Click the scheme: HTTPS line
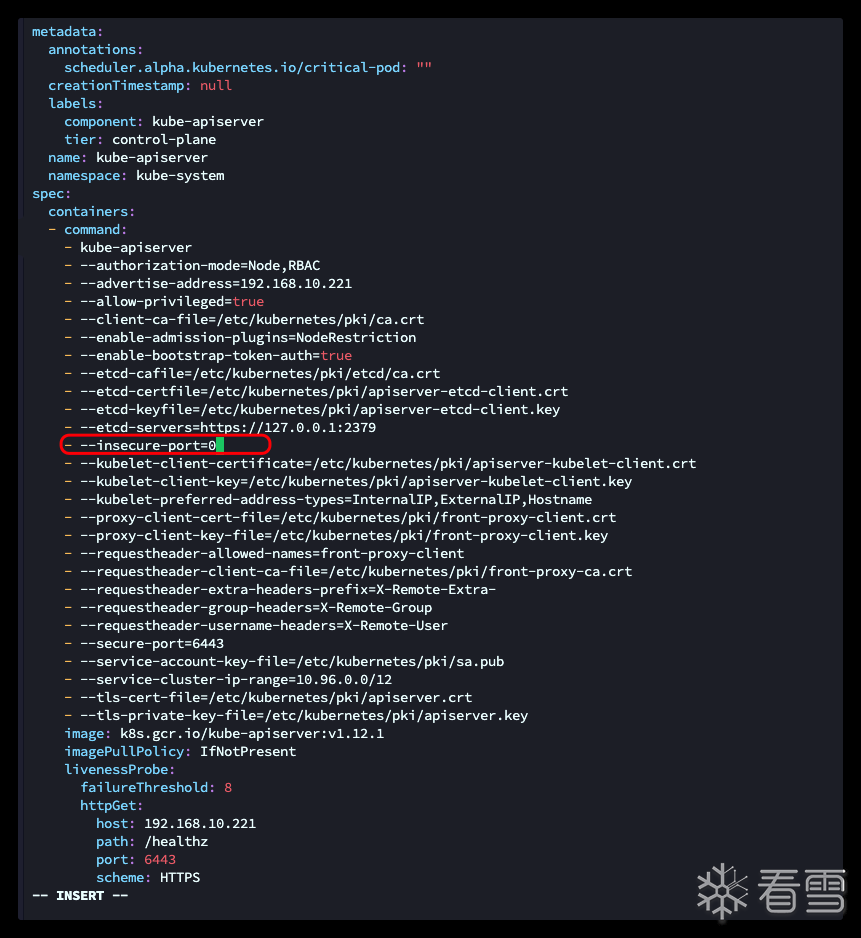861x938 pixels. pyautogui.click(x=148, y=877)
